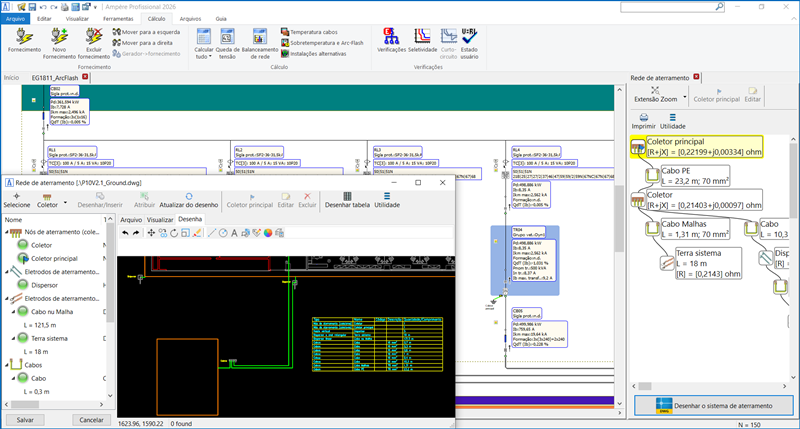Run Queda de tensão calculation

point(227,38)
